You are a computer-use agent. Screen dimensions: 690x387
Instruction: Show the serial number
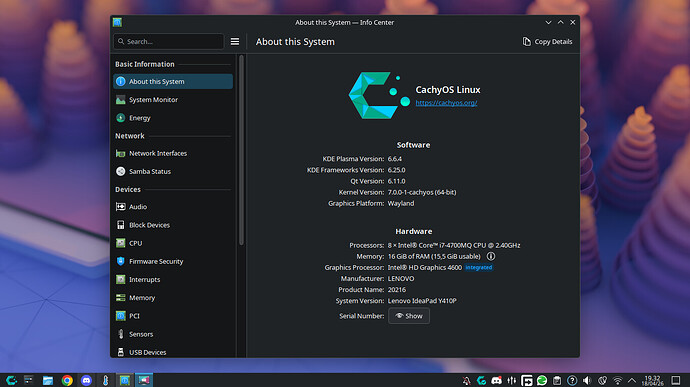409,316
